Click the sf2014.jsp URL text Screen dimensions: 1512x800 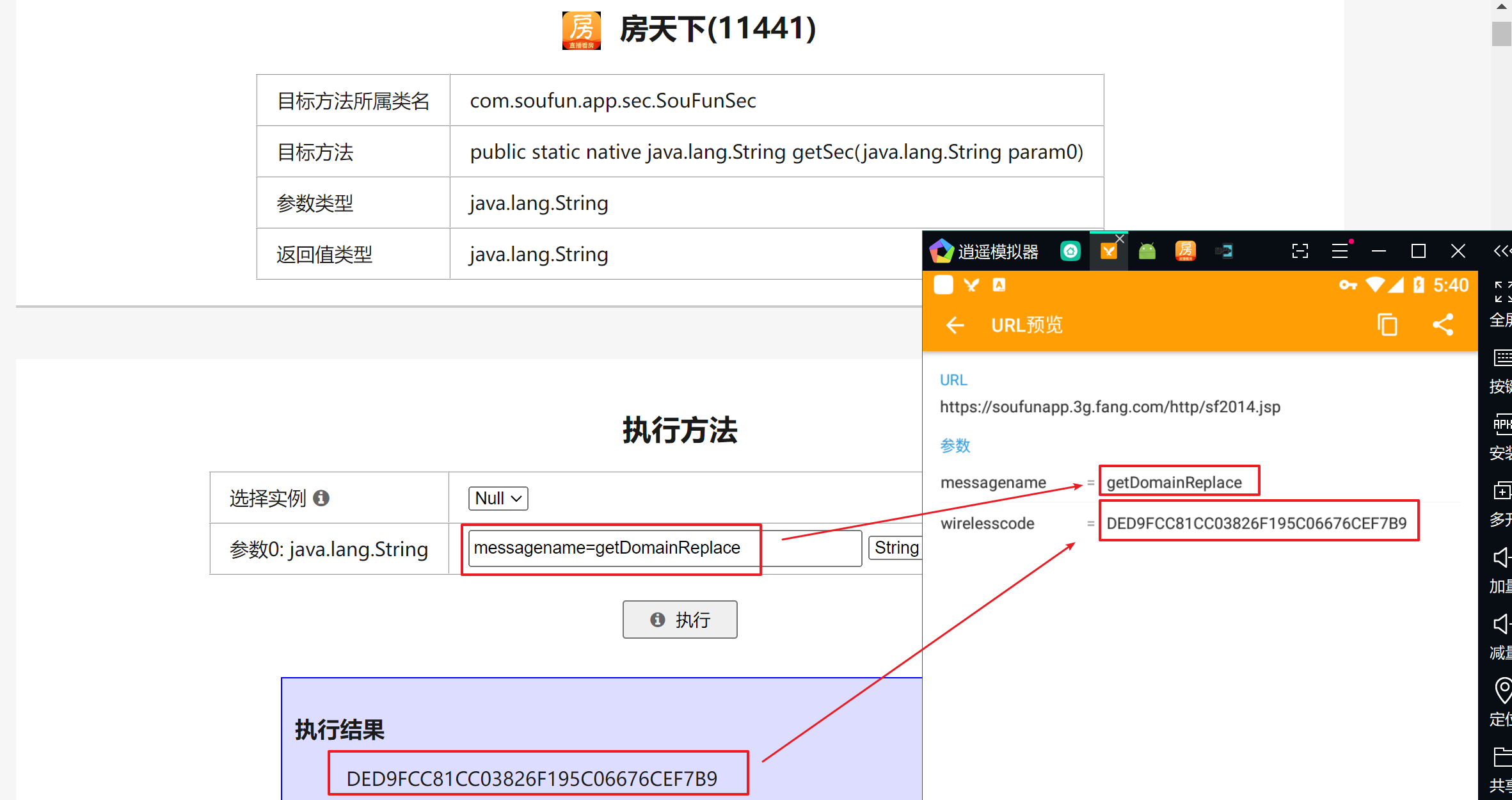click(x=1110, y=407)
